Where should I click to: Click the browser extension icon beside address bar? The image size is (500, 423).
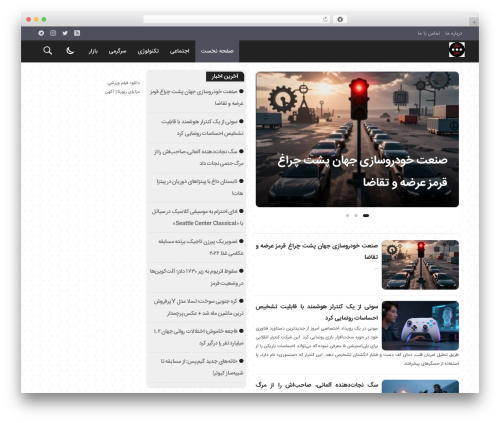[340, 20]
